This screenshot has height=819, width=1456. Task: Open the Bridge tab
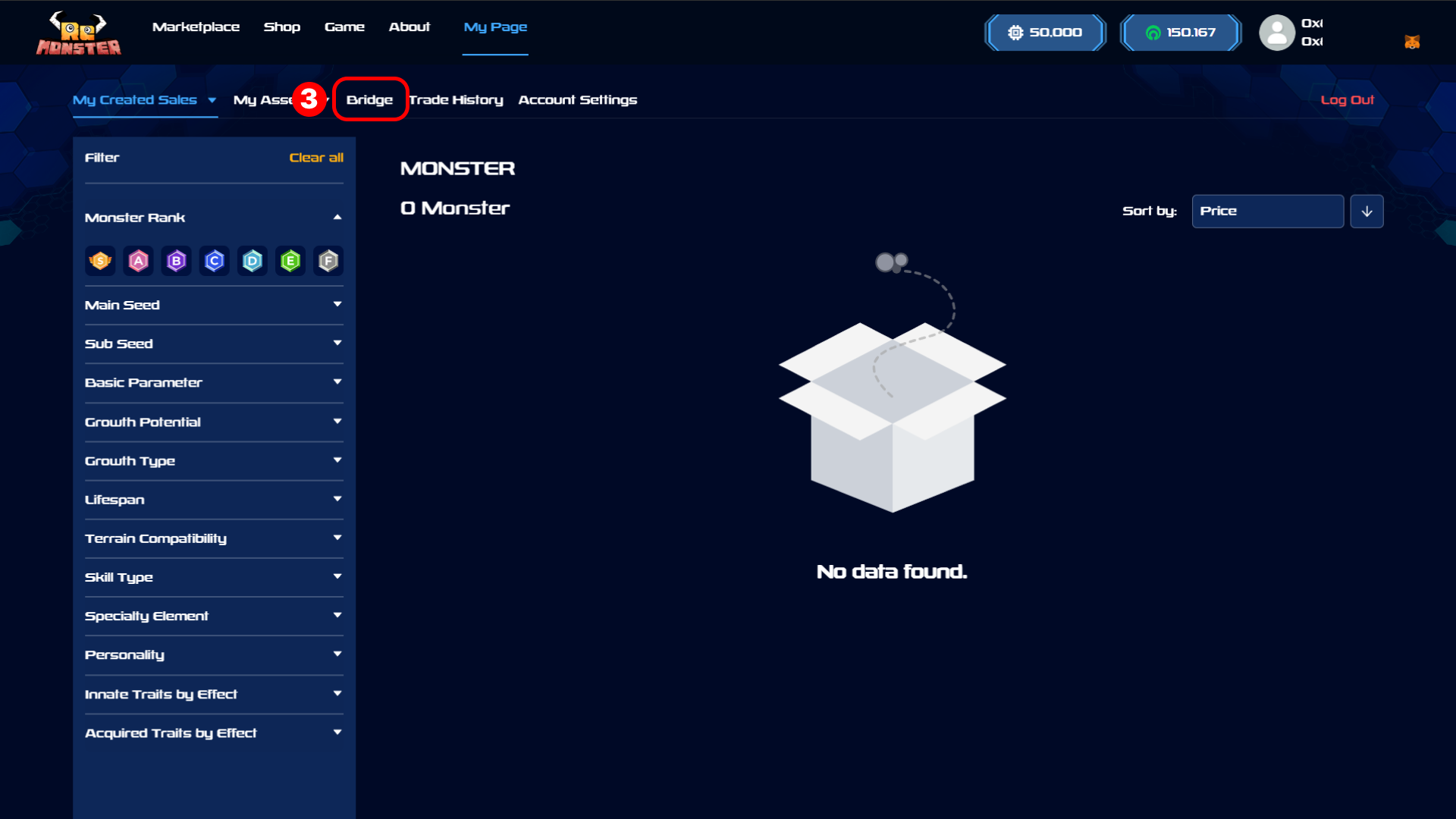coord(369,100)
